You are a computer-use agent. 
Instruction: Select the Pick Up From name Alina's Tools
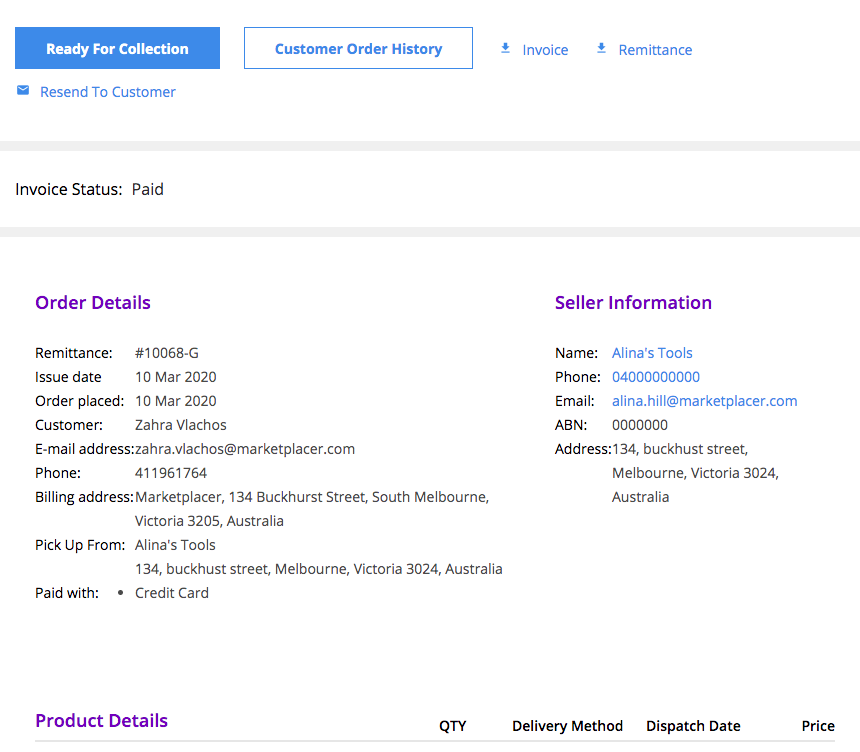tap(175, 545)
